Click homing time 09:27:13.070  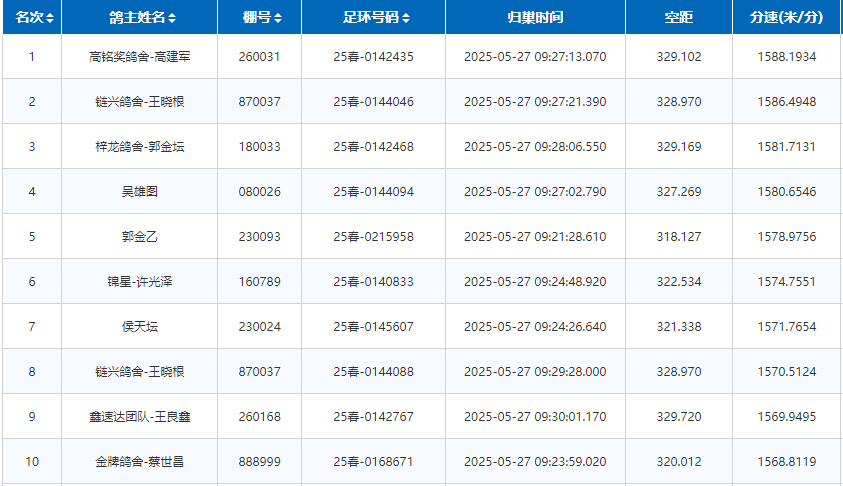[x=570, y=56]
